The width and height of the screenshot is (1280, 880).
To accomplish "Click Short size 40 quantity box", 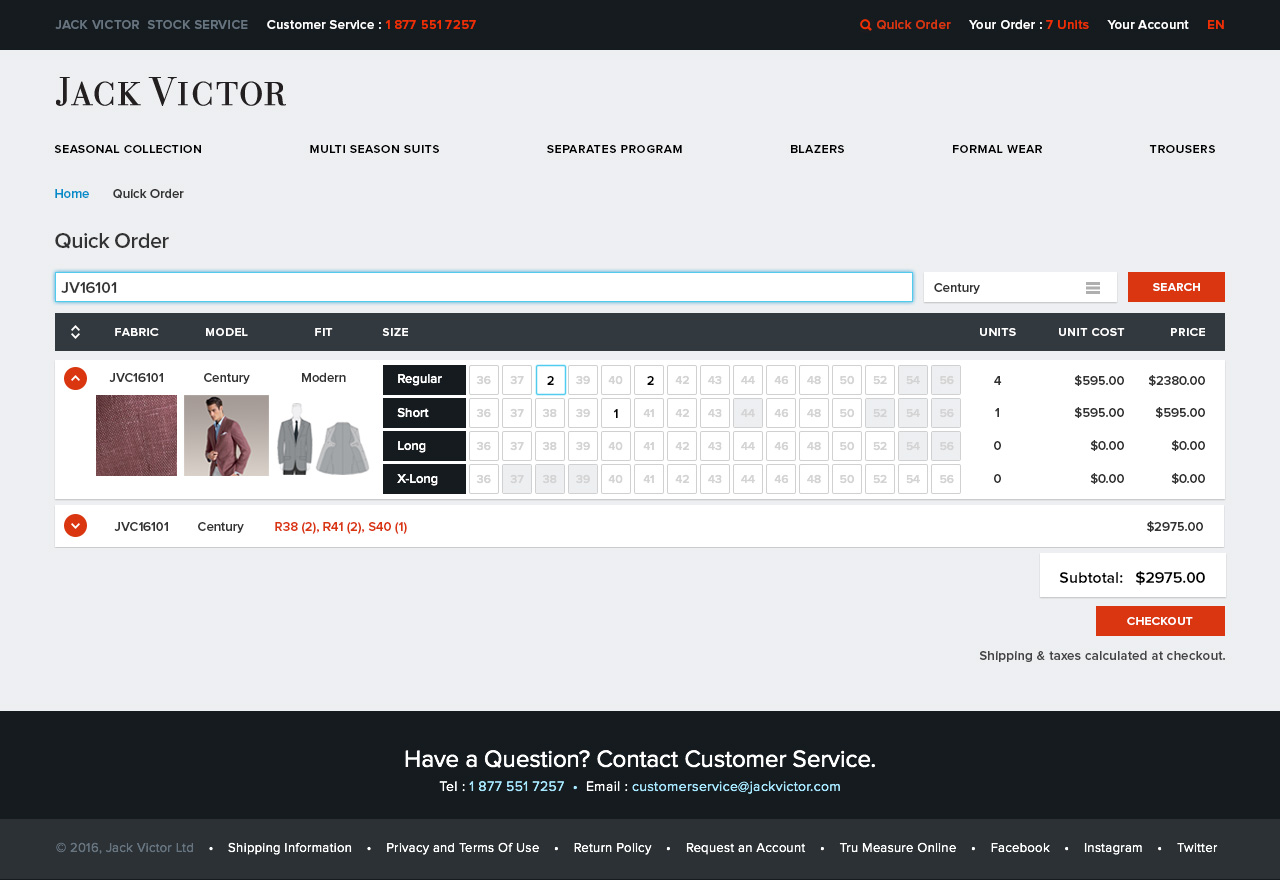I will tap(616, 413).
